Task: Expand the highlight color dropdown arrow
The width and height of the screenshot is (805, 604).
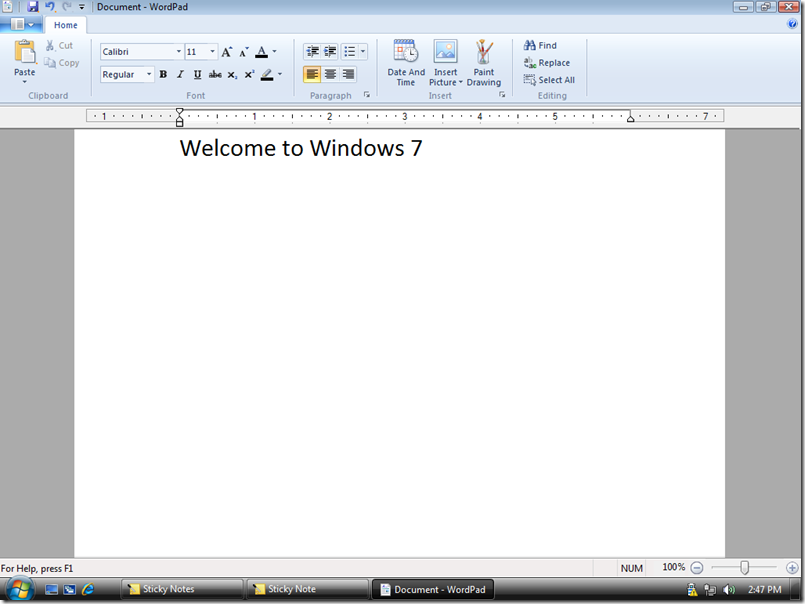Action: [280, 74]
